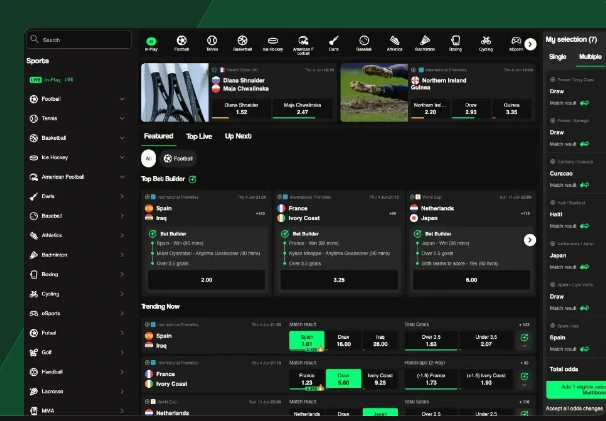
Task: Click green arrows icon on Japan bet slip selection
Action: pyautogui.click(x=584, y=267)
